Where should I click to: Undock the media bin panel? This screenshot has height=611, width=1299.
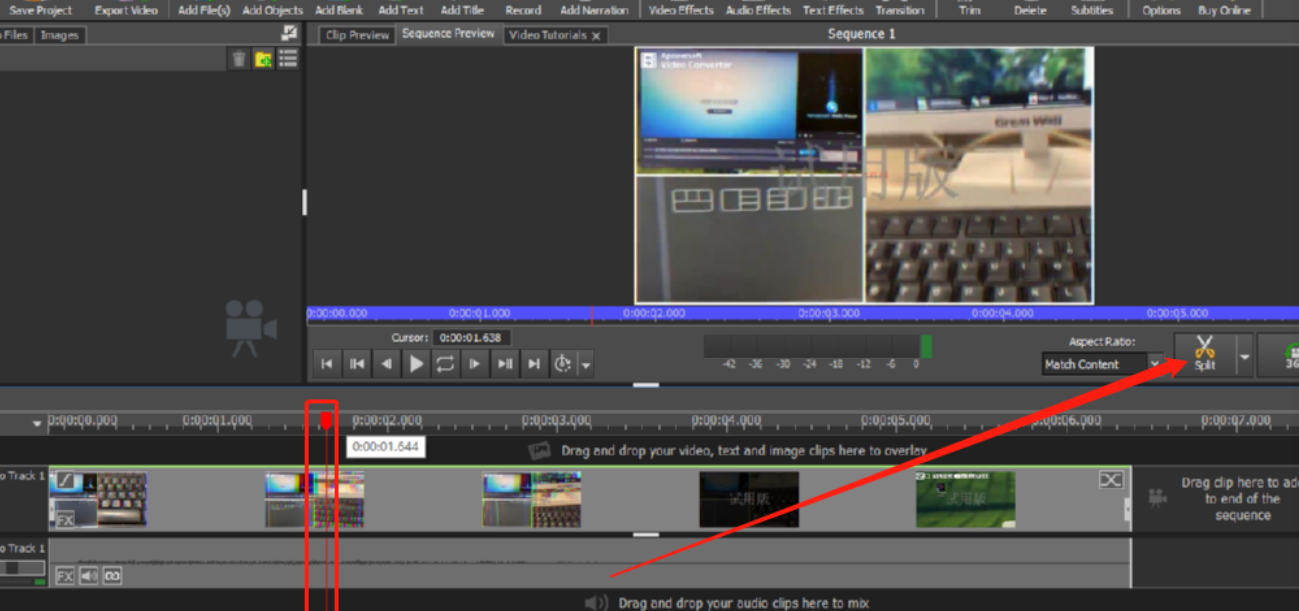(289, 34)
